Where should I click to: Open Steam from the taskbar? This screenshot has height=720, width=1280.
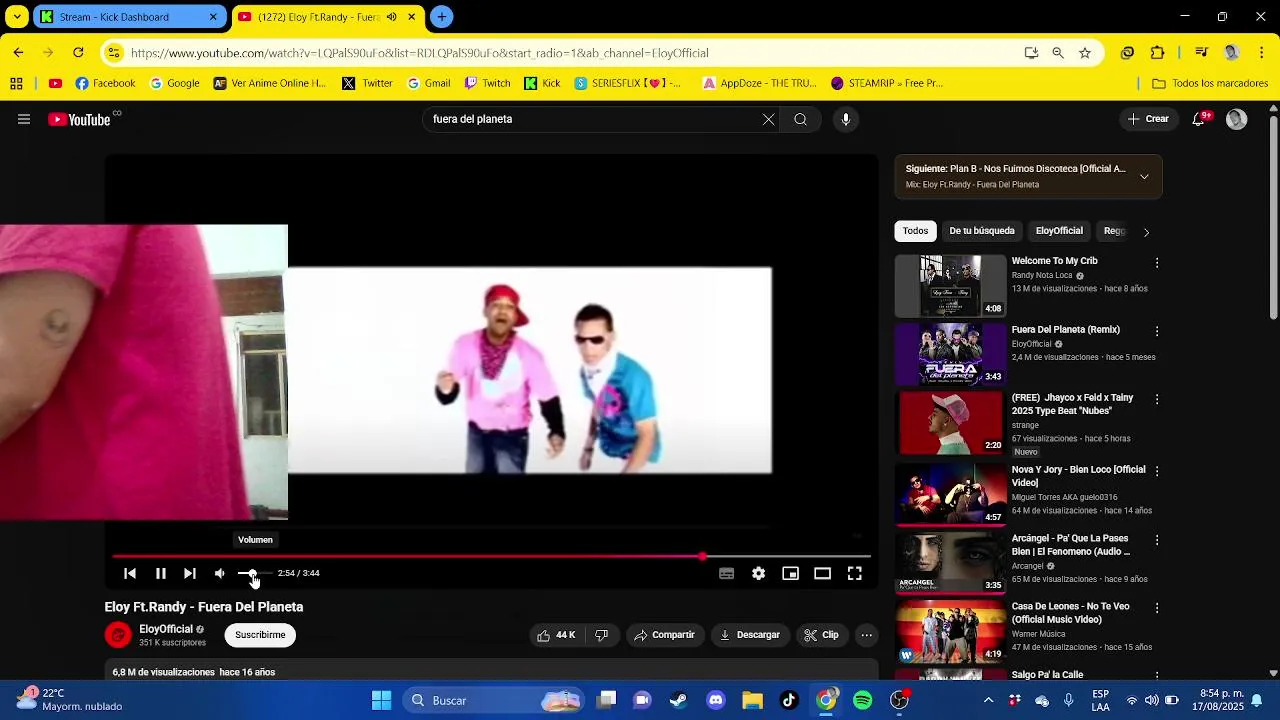tap(678, 700)
